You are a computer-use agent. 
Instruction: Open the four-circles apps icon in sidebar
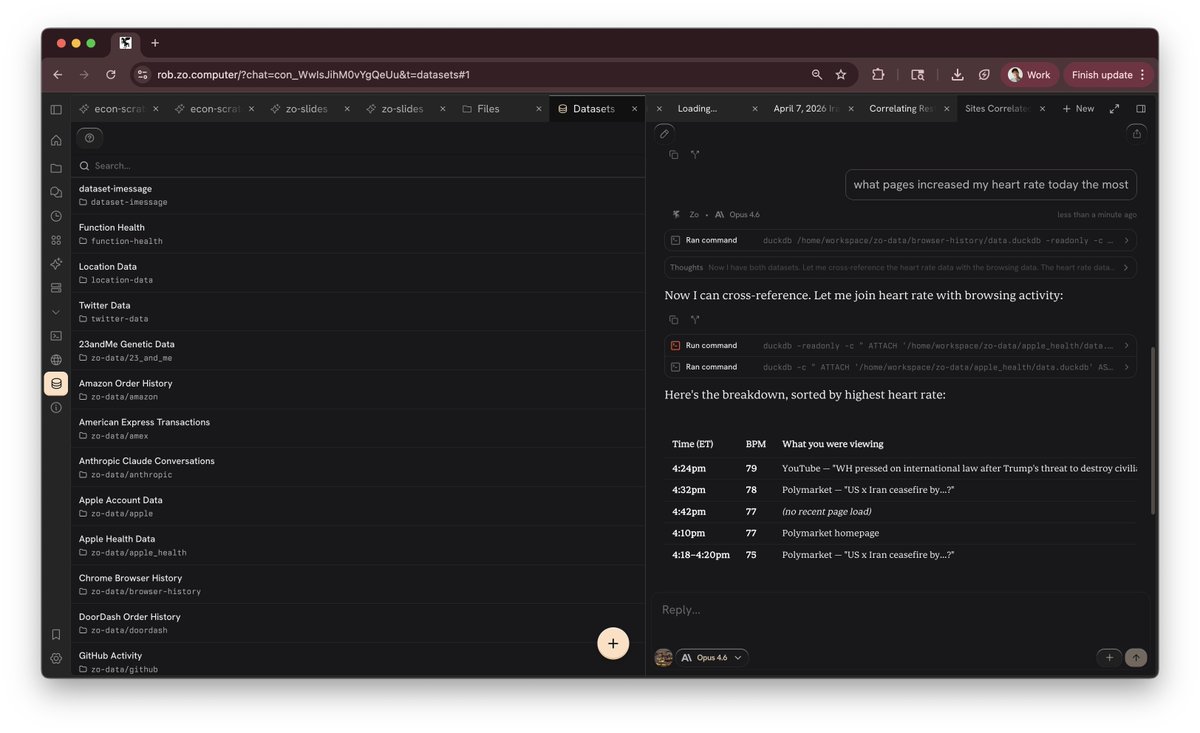[56, 240]
